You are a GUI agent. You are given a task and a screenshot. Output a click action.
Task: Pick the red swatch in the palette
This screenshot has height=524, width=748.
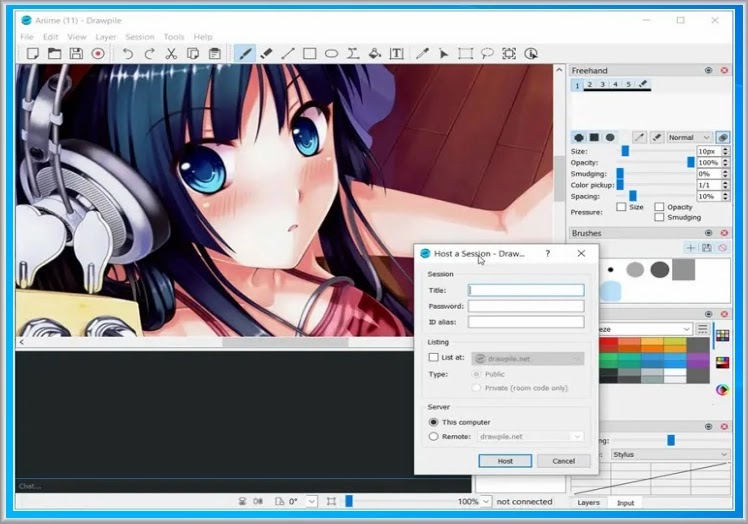(609, 342)
